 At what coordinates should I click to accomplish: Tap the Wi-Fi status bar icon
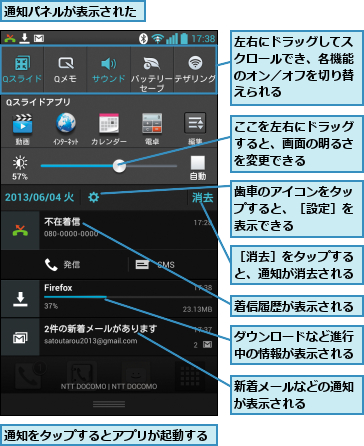click(x=157, y=39)
